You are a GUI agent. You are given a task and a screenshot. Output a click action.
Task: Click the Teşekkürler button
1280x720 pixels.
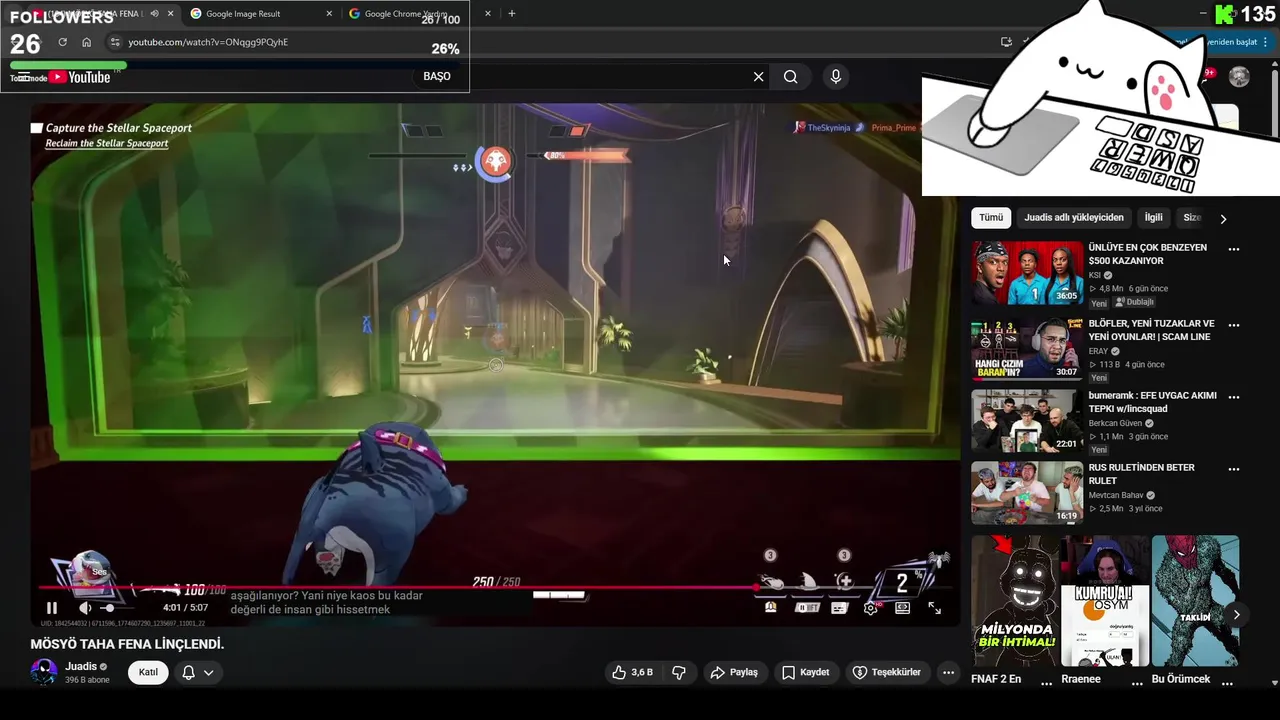(886, 672)
